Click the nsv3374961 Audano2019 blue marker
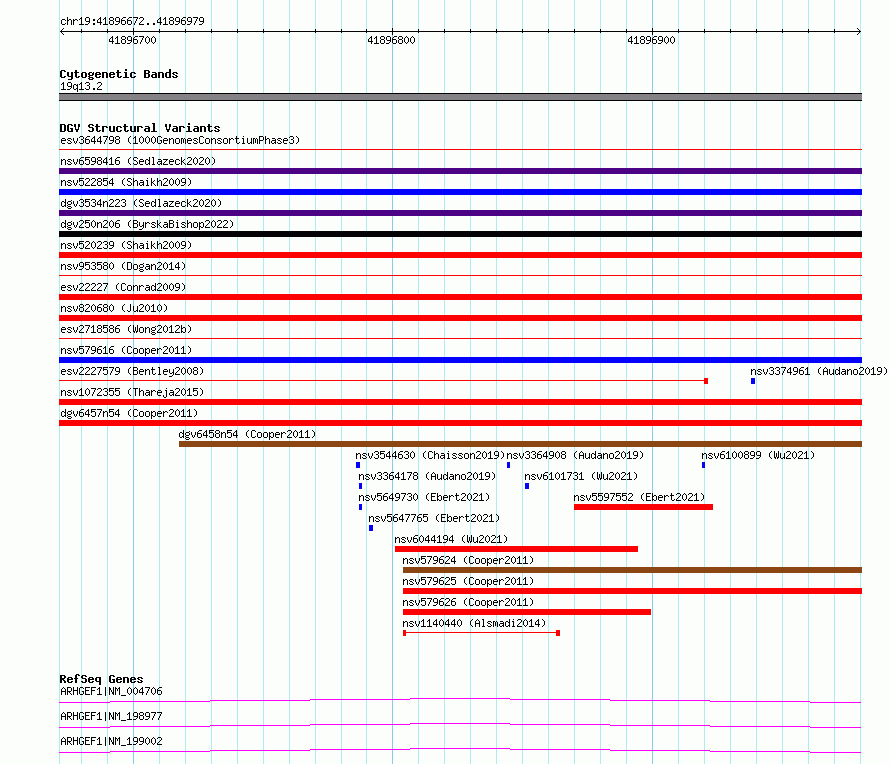Viewport: 890px width, 764px height. point(753,381)
